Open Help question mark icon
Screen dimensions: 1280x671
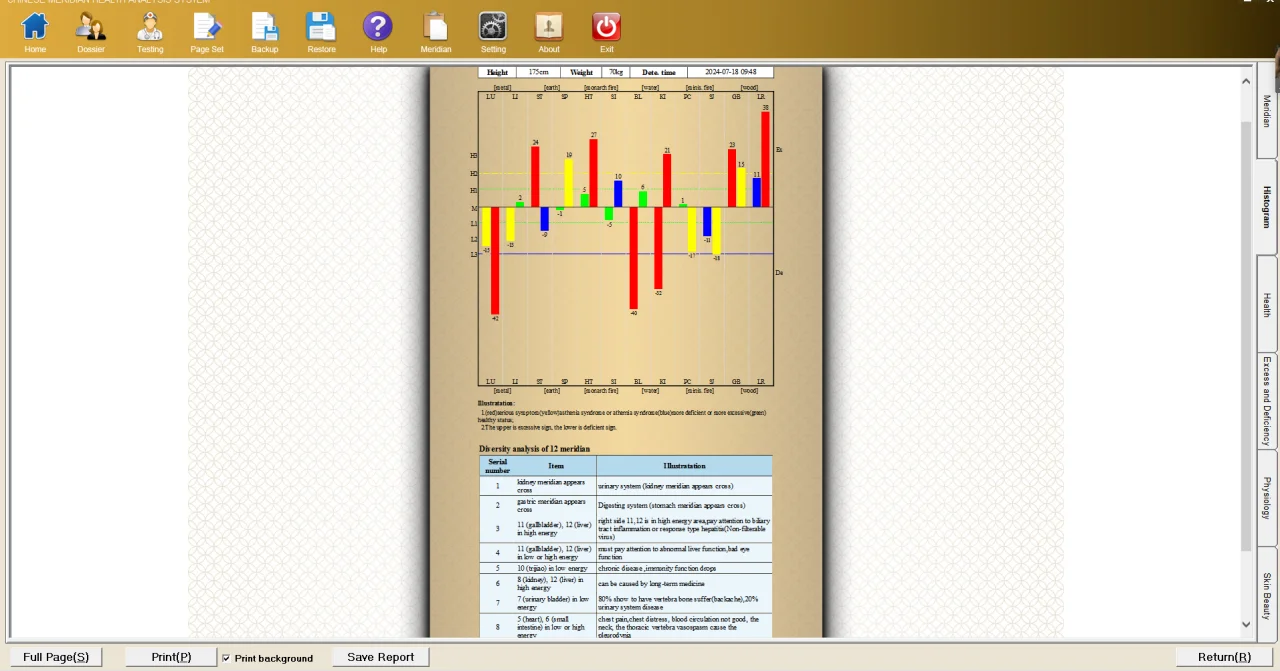tap(378, 33)
